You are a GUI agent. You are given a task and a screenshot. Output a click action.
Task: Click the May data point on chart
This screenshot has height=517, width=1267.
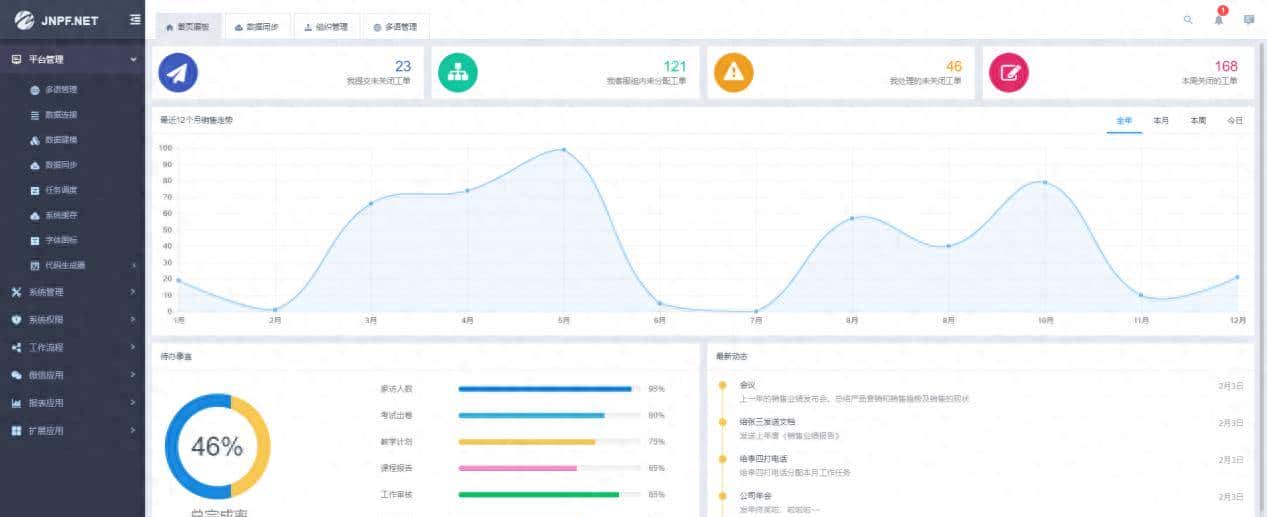pos(564,150)
